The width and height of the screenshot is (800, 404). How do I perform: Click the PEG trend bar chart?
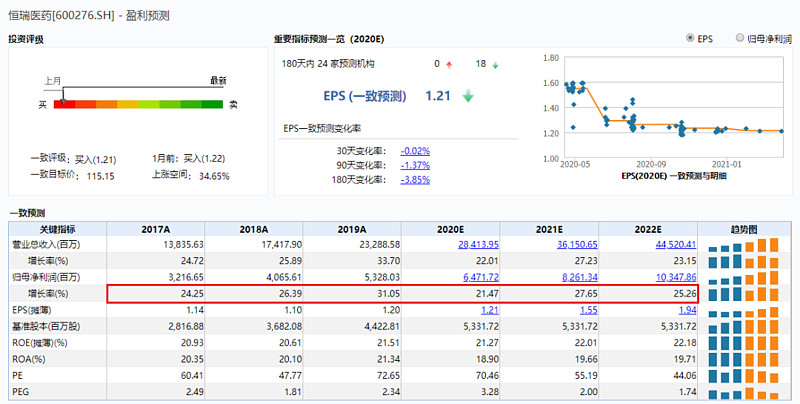743,393
